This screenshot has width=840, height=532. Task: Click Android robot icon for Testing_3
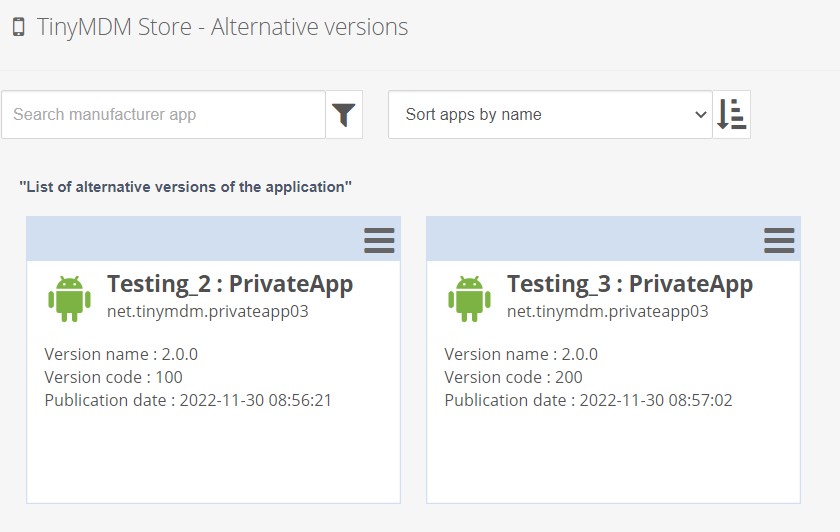point(469,298)
